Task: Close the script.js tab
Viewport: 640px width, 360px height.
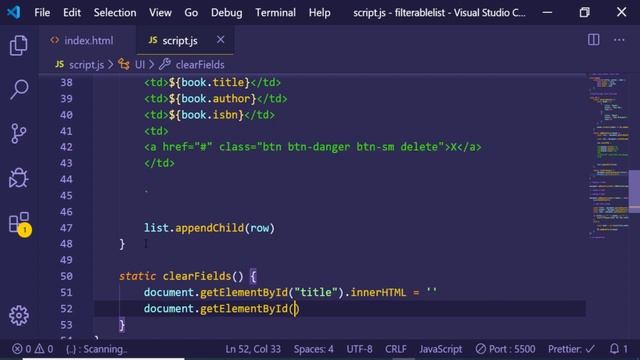Action: (220, 40)
